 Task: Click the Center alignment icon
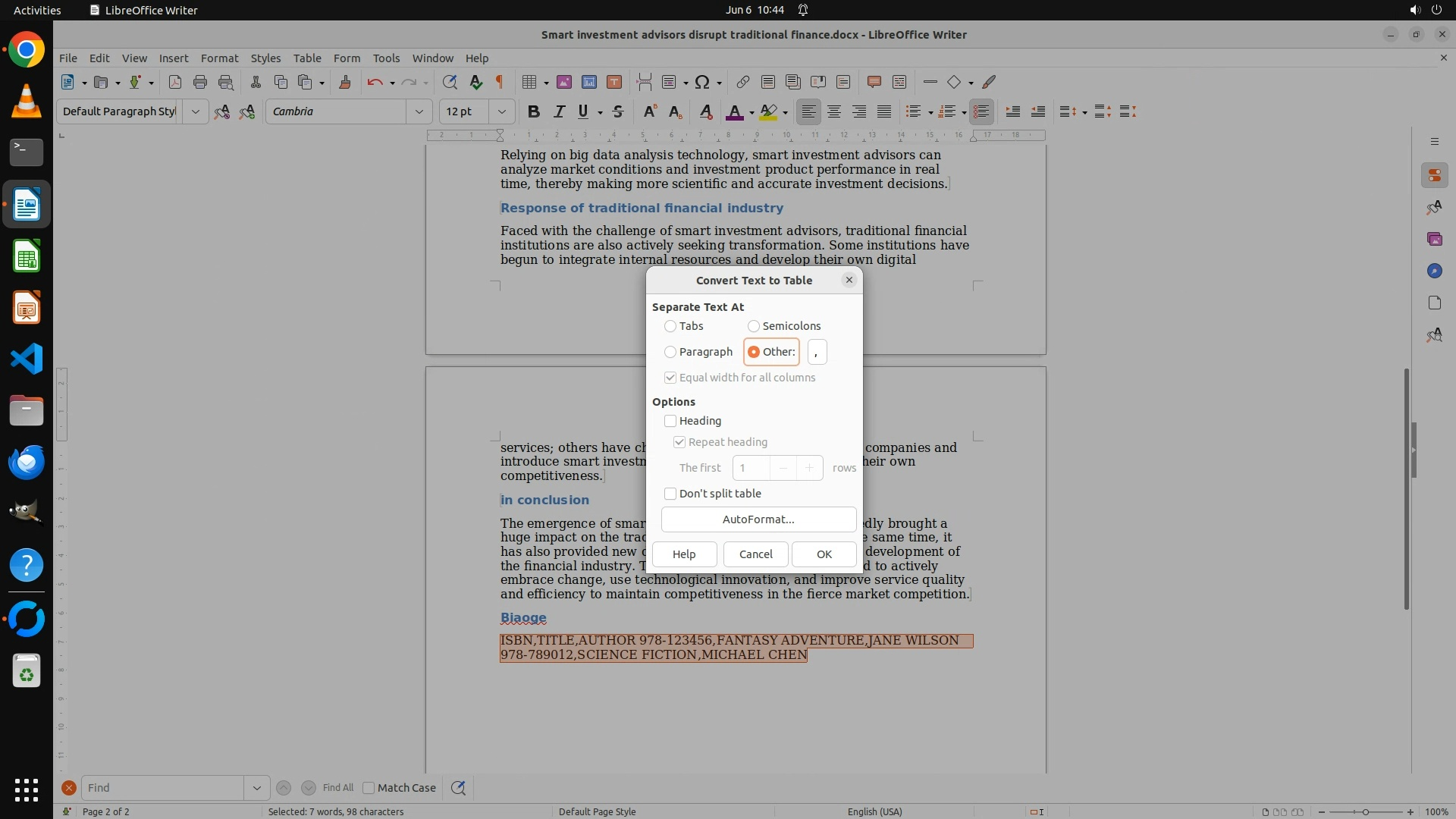[833, 111]
